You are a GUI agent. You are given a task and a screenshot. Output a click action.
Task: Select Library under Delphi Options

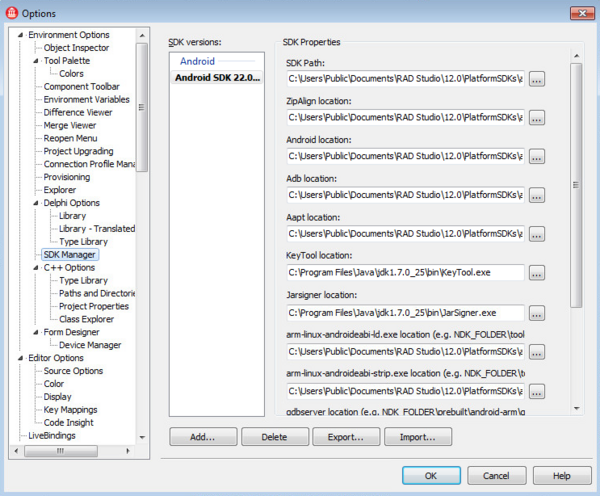72,216
